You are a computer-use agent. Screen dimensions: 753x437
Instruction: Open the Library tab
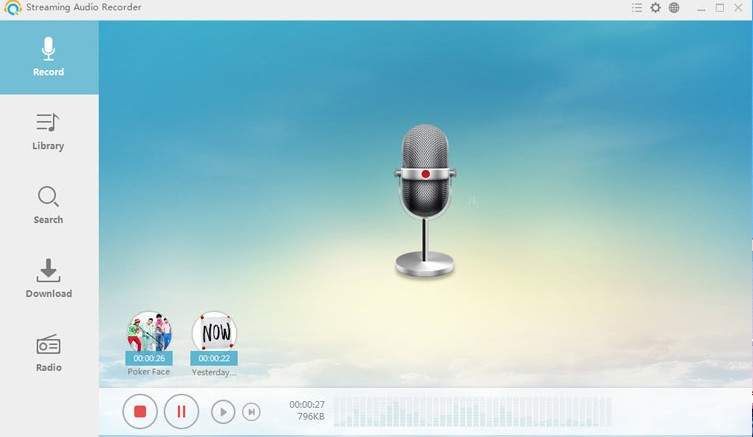coord(49,132)
